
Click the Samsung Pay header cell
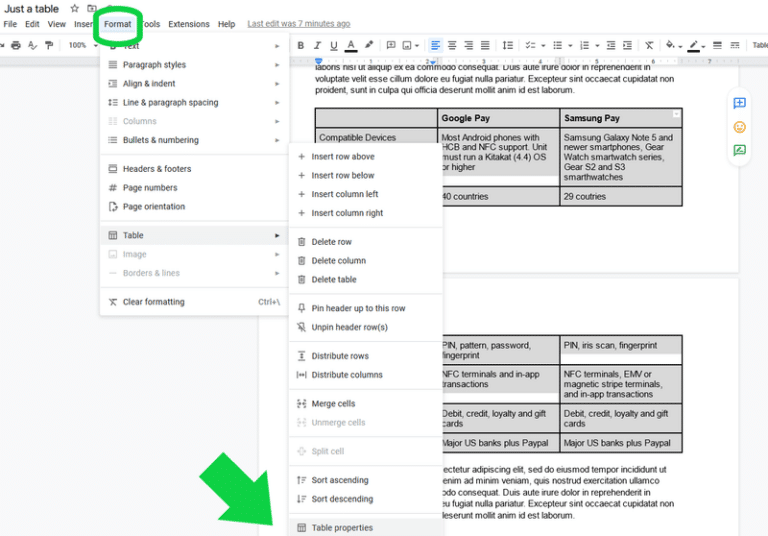click(x=621, y=118)
